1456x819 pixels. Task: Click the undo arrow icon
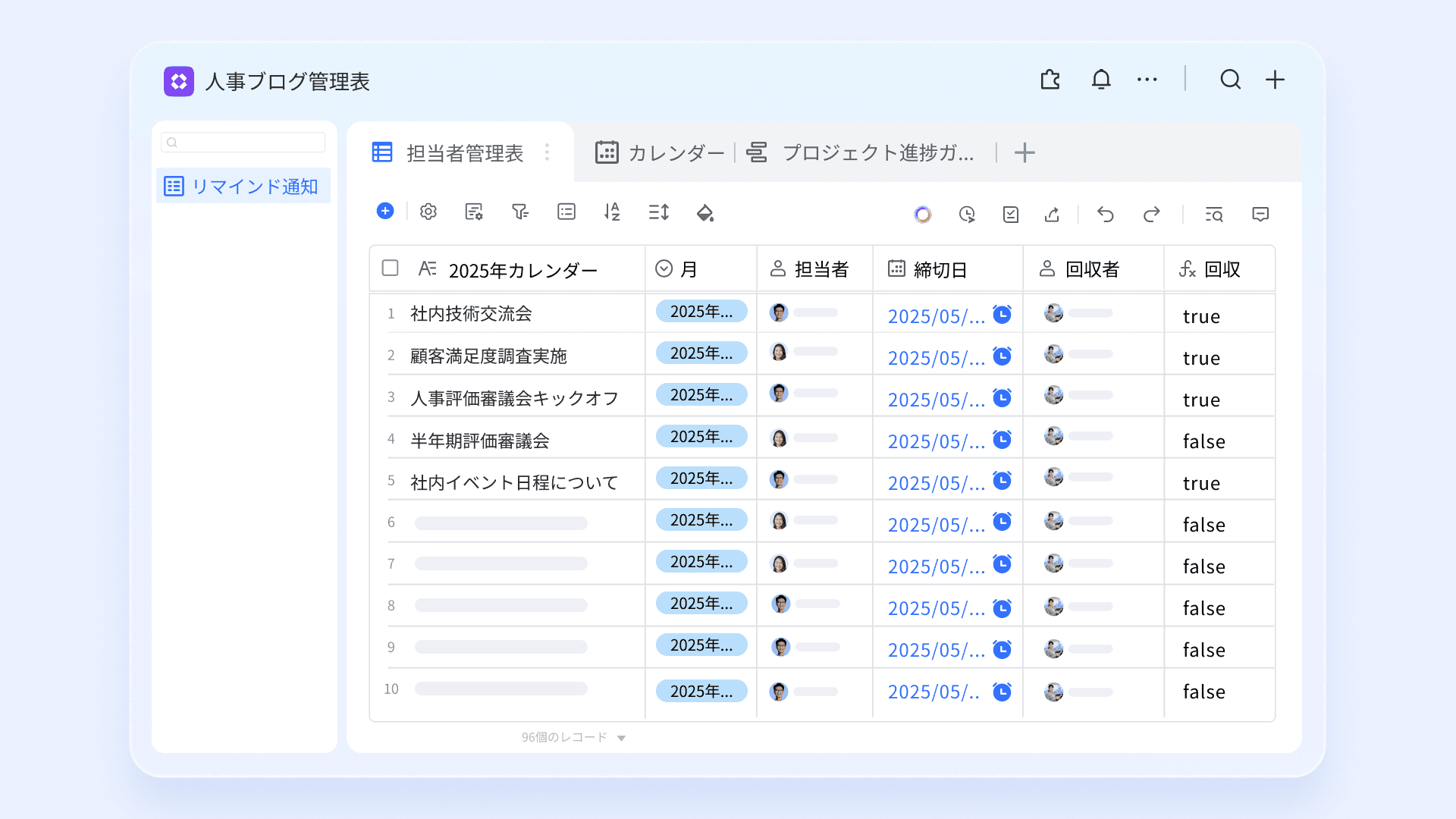(1105, 215)
